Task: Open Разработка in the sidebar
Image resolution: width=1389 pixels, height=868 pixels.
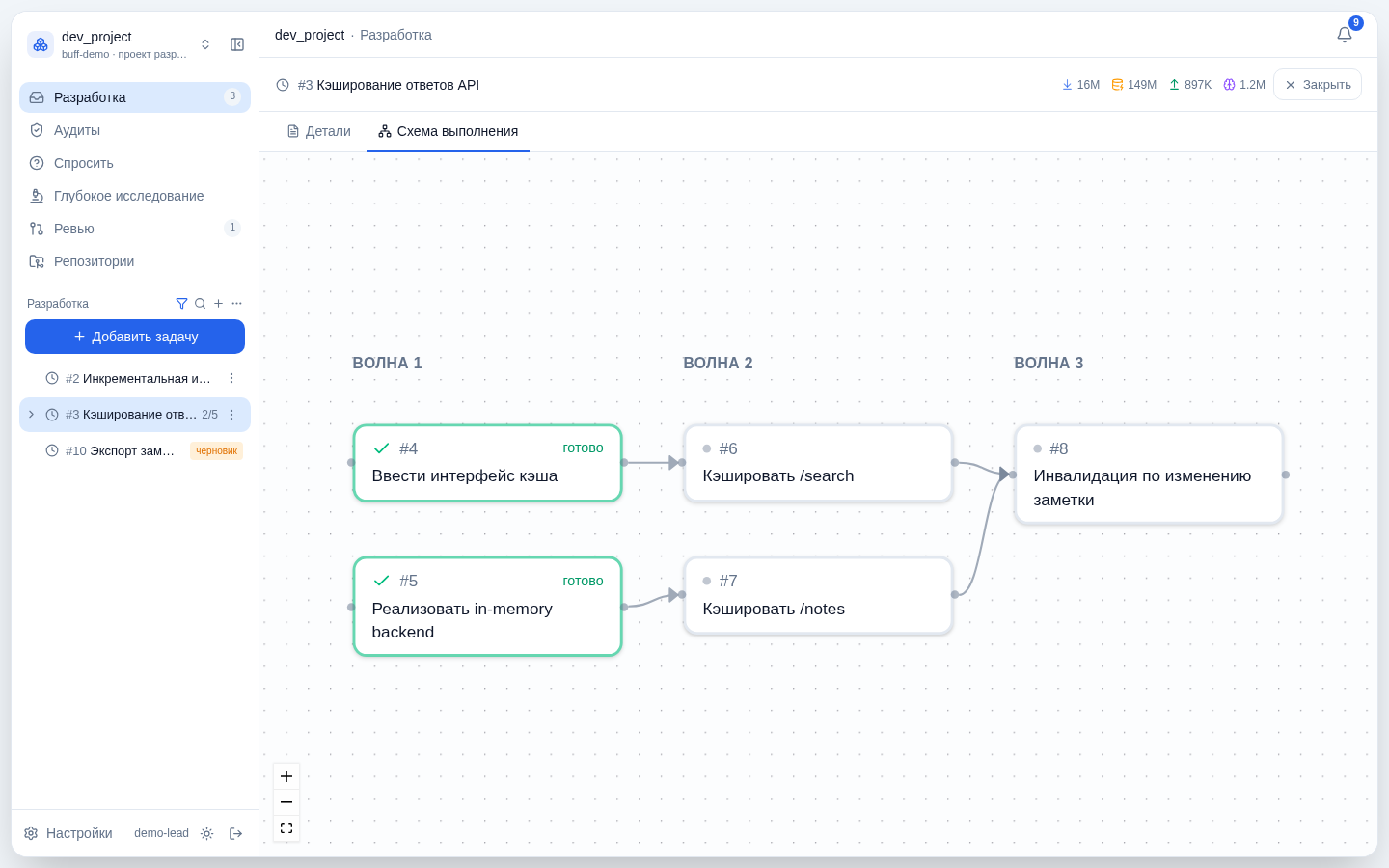Action: click(135, 97)
